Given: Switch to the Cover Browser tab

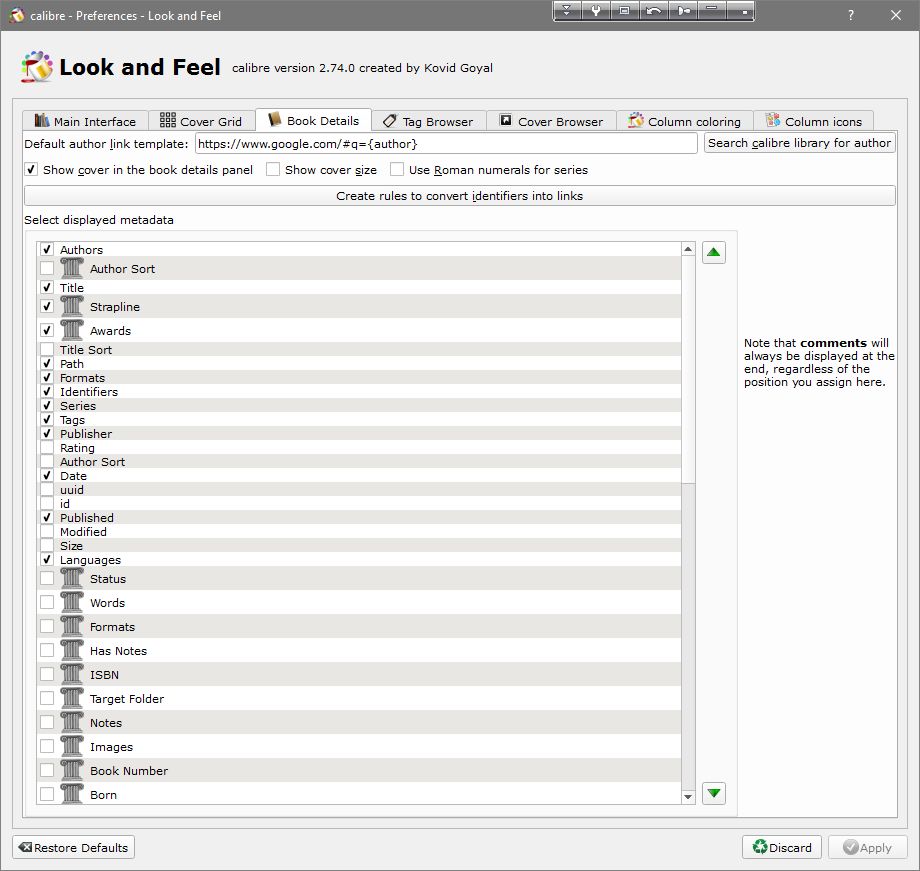Looking at the screenshot, I should [552, 121].
